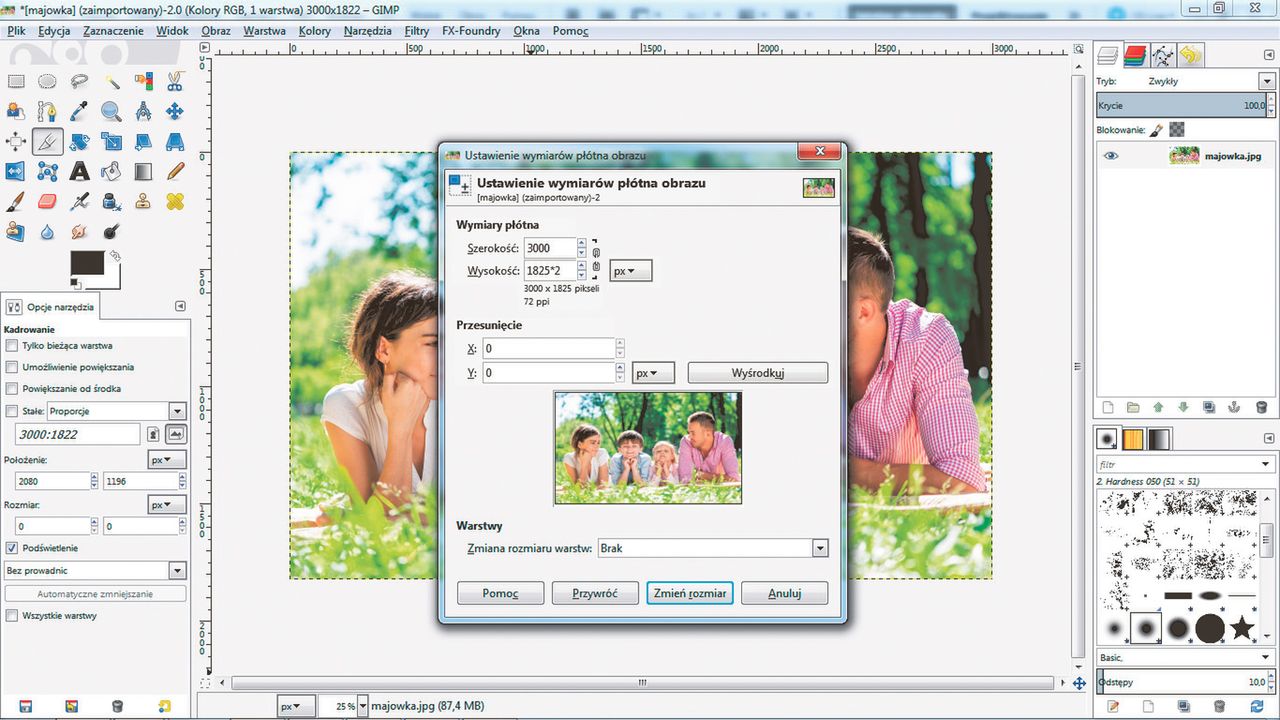The width and height of the screenshot is (1280, 720).
Task: Select the Rectangle Select tool
Action: [16, 82]
